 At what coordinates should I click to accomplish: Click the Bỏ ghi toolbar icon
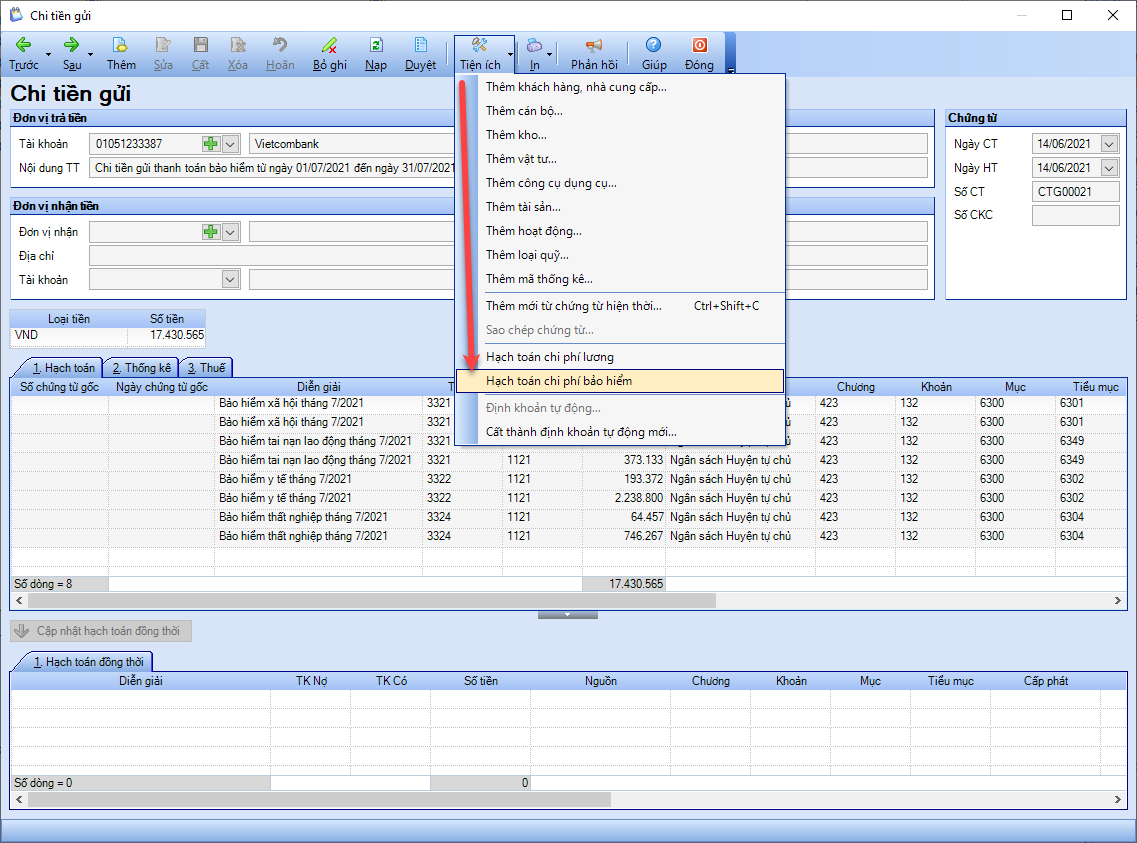329,46
